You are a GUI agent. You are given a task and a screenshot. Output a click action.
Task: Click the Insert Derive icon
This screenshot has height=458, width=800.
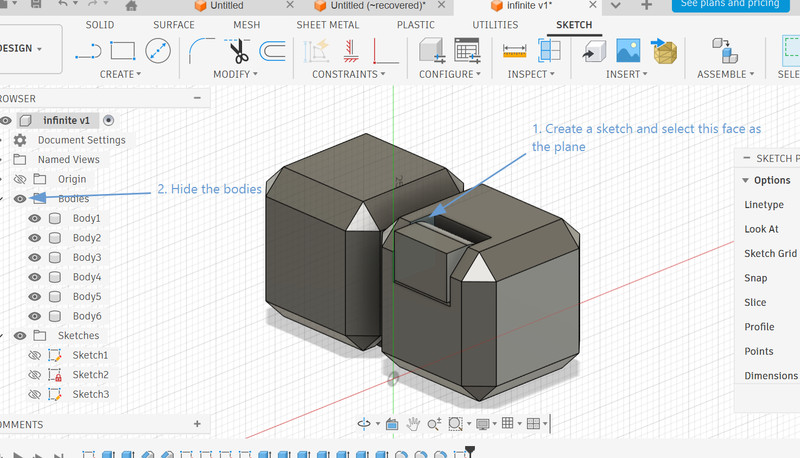(x=594, y=51)
